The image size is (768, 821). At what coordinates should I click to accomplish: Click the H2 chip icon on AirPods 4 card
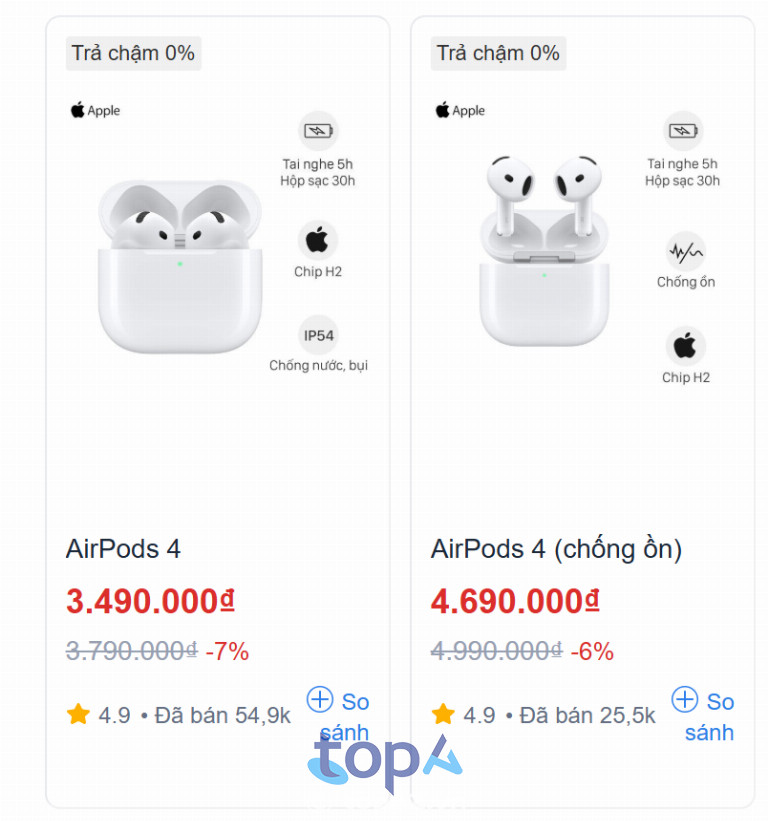coord(318,240)
